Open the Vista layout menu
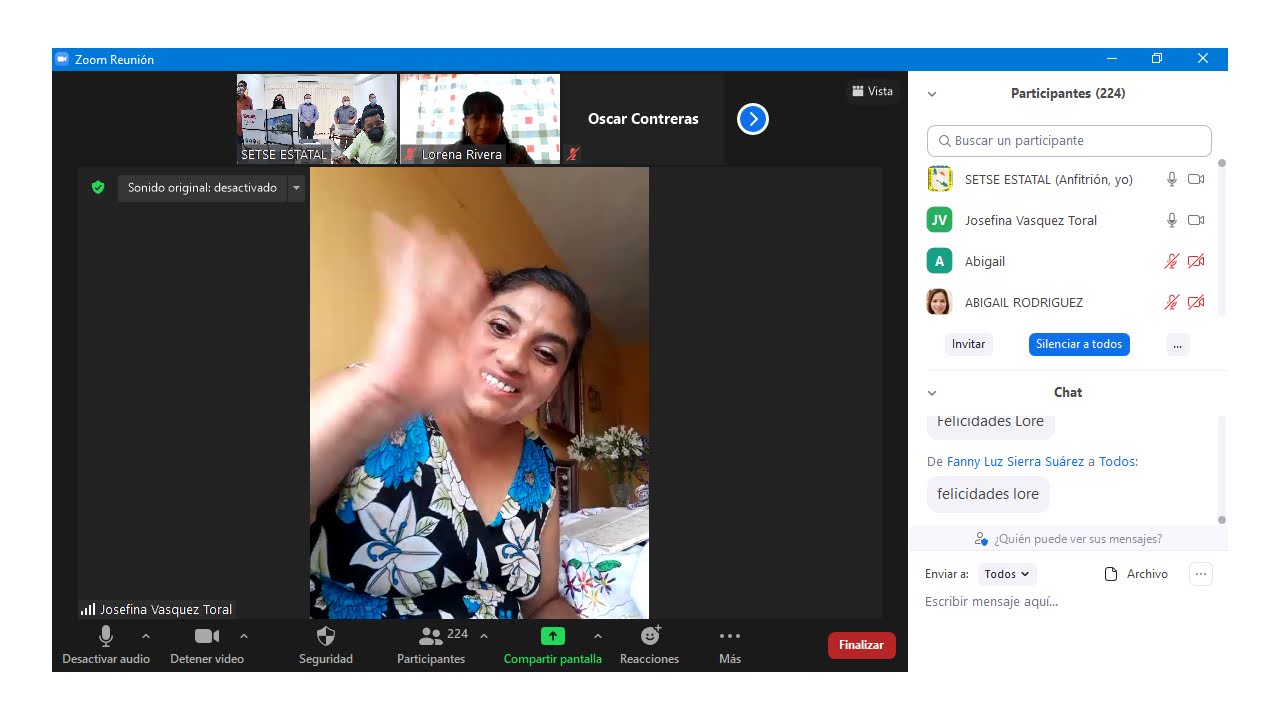The width and height of the screenshot is (1280, 720). pos(873,91)
